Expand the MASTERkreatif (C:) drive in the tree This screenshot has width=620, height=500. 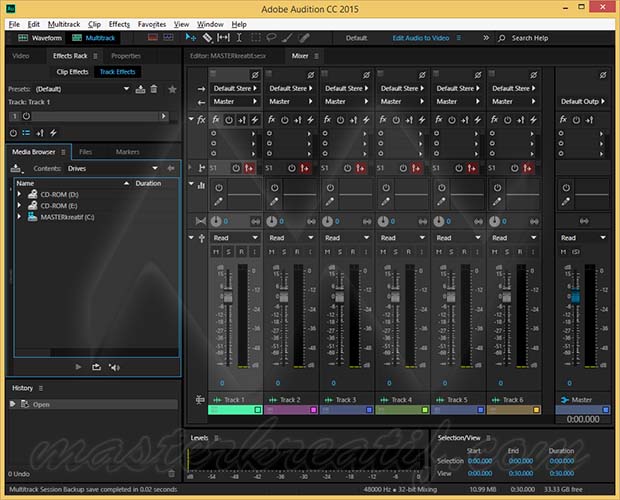pyautogui.click(x=19, y=216)
